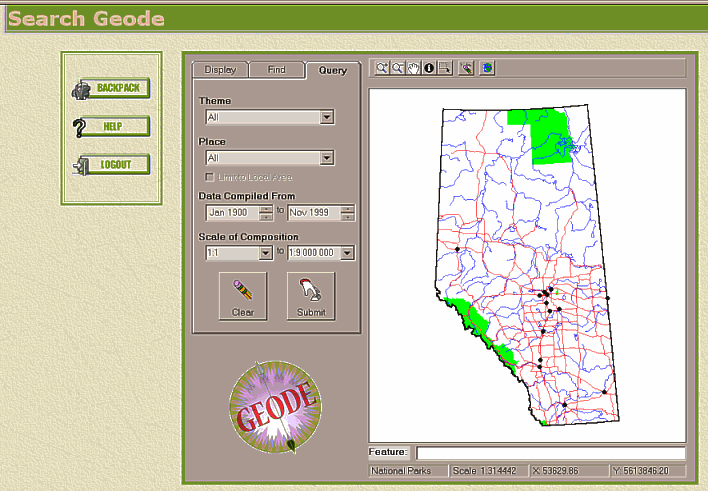Viewport: 708px width, 491px height.
Task: Open the maximum scale 1:9 000 000 dropdown
Action: [x=347, y=253]
